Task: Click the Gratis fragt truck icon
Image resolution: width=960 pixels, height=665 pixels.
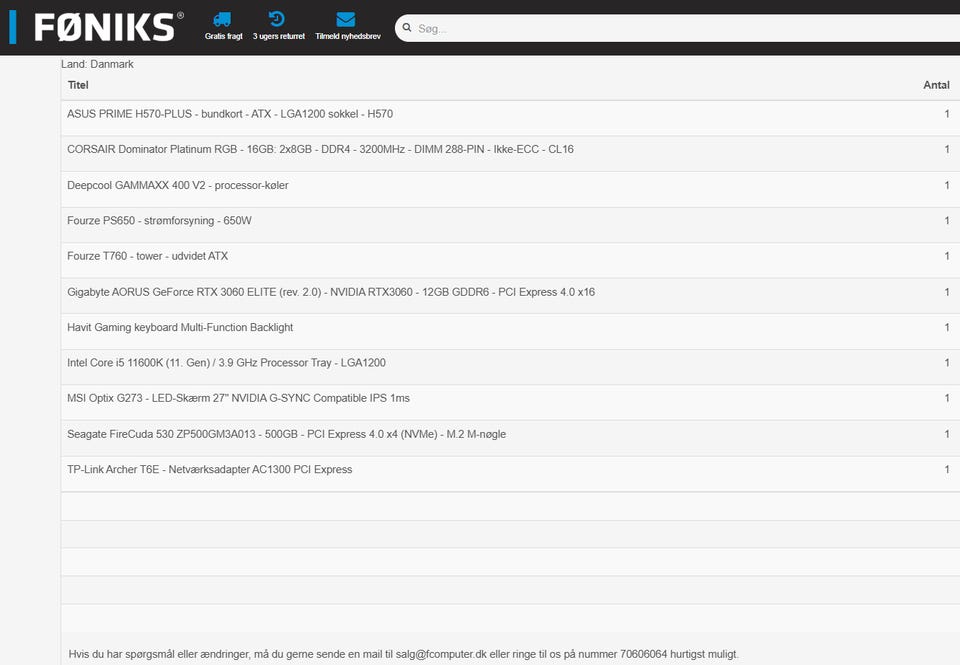Action: tap(222, 20)
